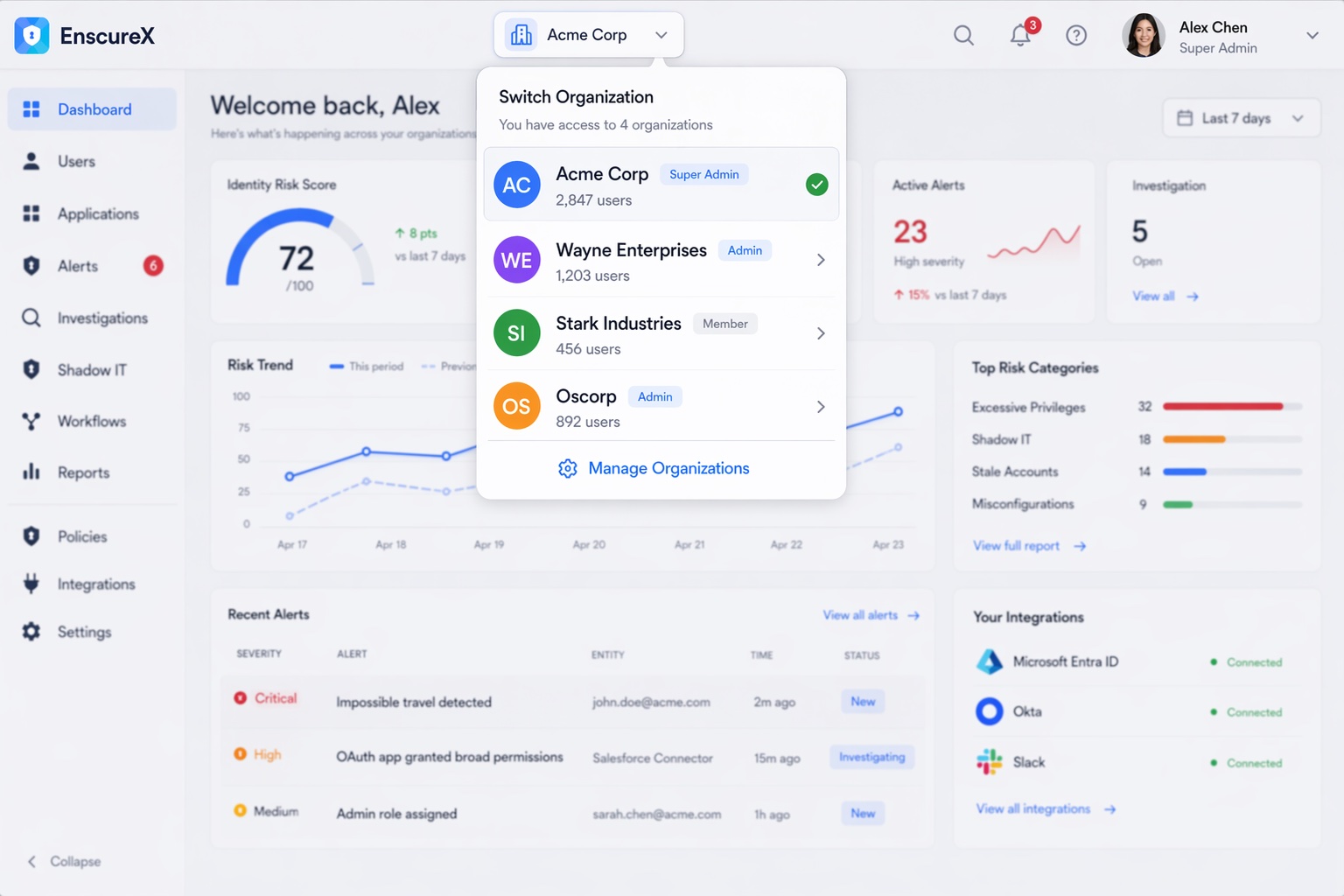Select Wayne Enterprises organization

coord(631,260)
